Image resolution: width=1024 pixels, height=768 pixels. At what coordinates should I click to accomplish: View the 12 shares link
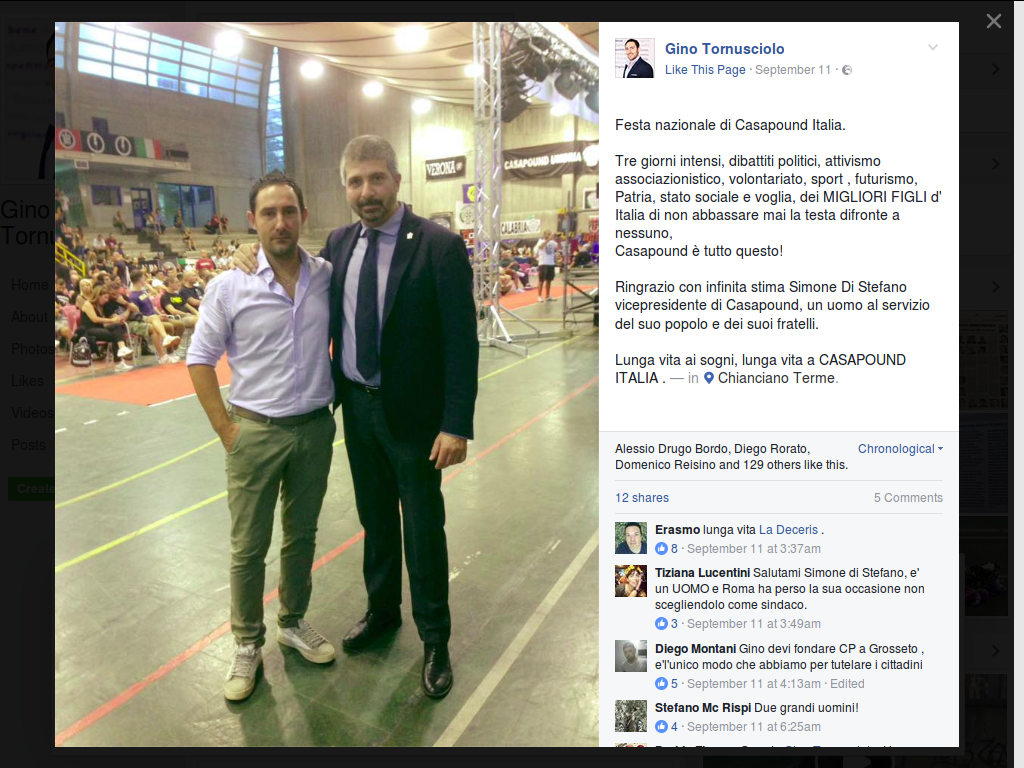pyautogui.click(x=642, y=498)
